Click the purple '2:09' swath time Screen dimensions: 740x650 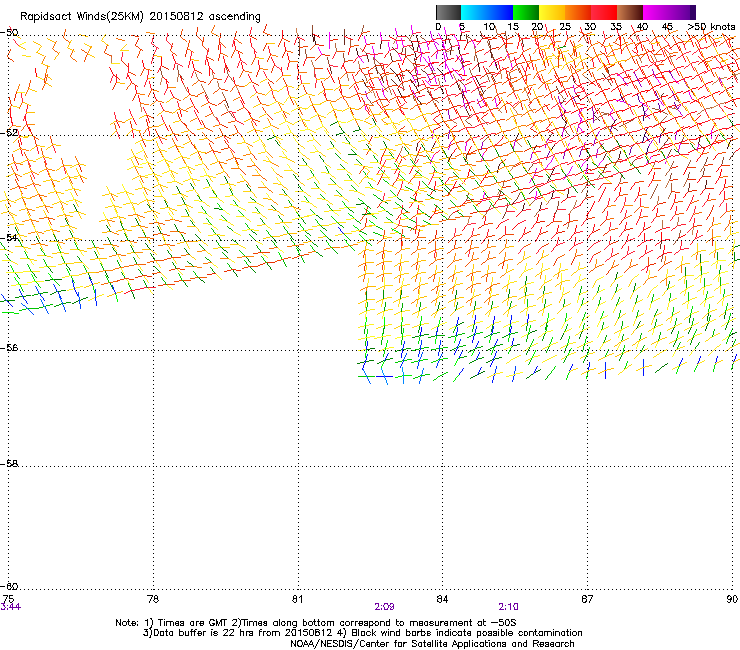tap(384, 607)
